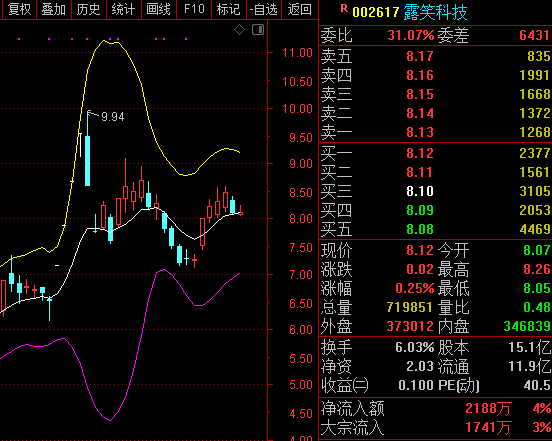Remove from watchlist via -自选
The image size is (552, 441).
click(264, 10)
